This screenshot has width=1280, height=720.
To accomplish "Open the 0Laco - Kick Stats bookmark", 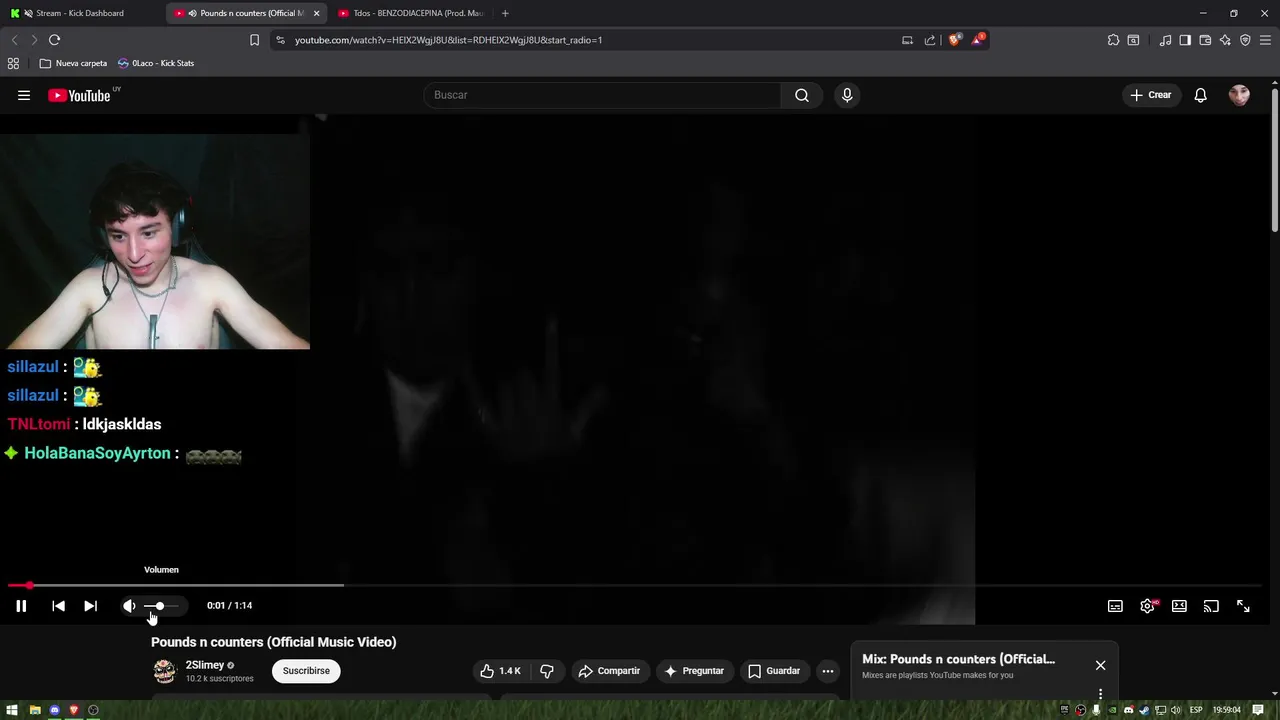I will [156, 63].
